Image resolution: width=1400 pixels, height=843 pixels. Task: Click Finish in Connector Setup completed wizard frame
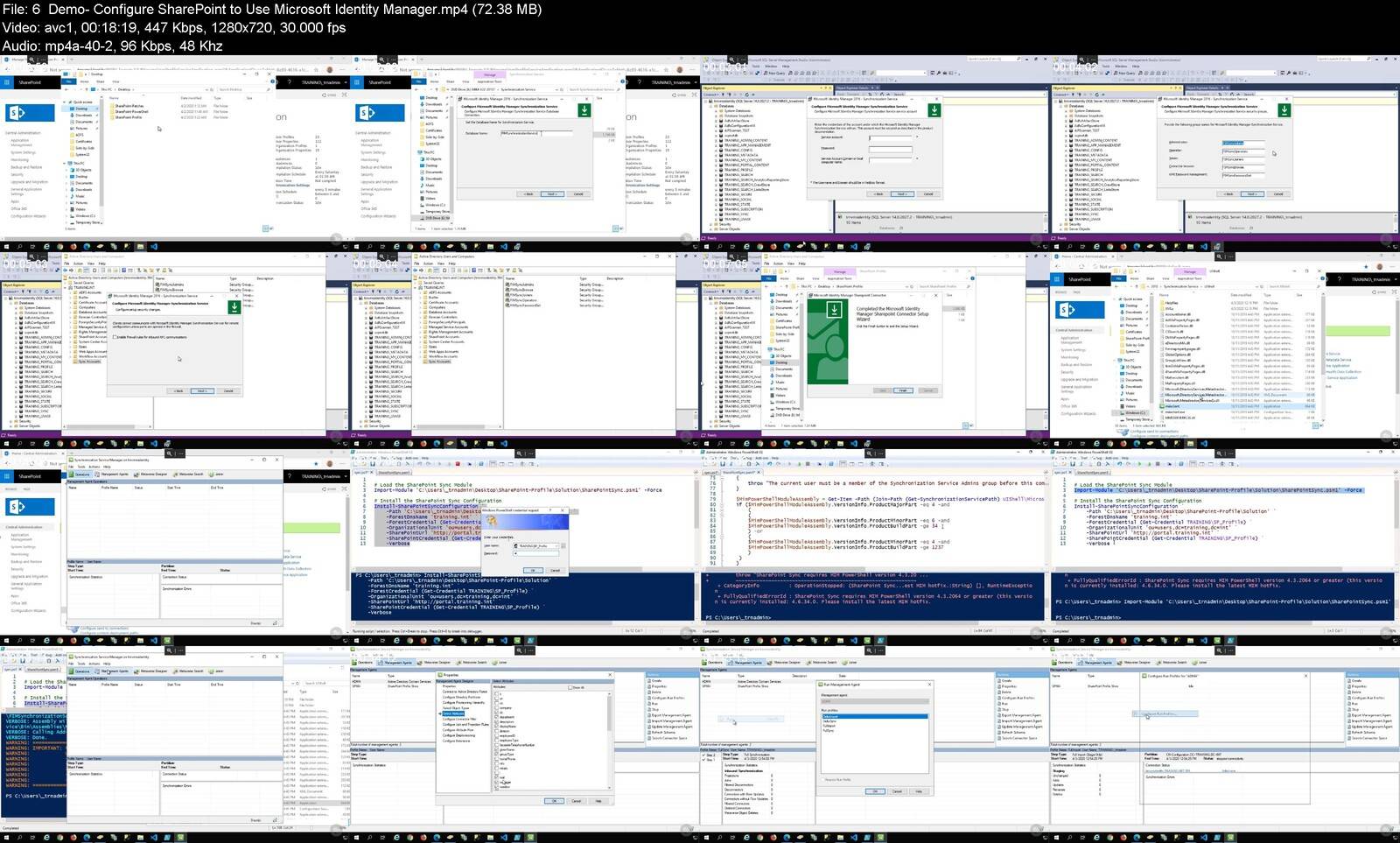(902, 390)
